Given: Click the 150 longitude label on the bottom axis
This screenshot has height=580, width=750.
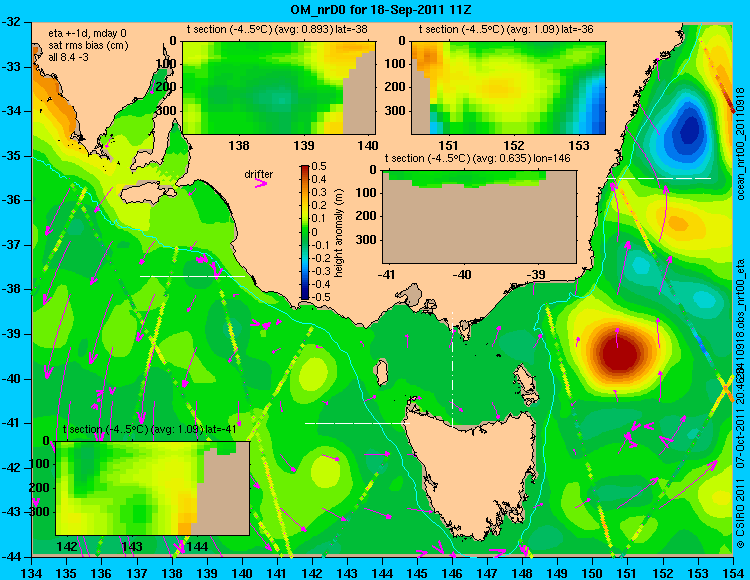Looking at the screenshot, I should [x=592, y=572].
